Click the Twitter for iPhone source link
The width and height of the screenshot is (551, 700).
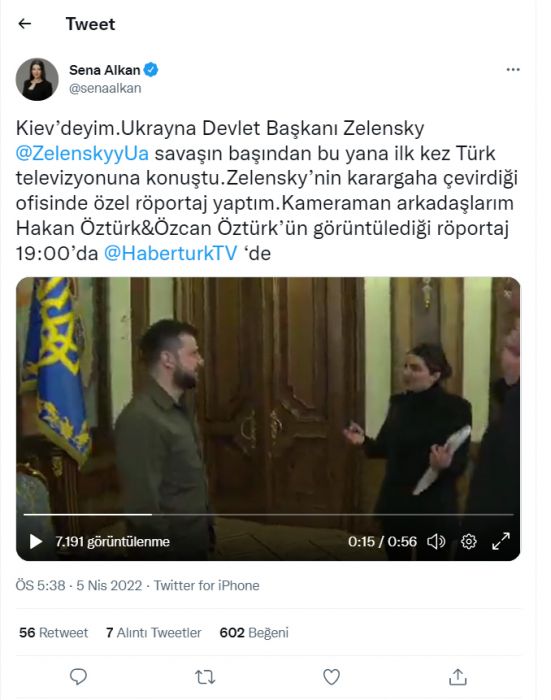coord(207,585)
